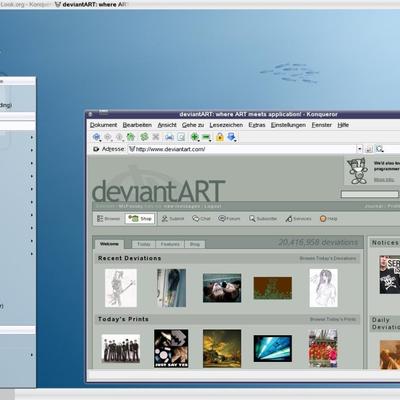Open the Forum navigation button
This screenshot has height=400, width=400.
(229, 219)
